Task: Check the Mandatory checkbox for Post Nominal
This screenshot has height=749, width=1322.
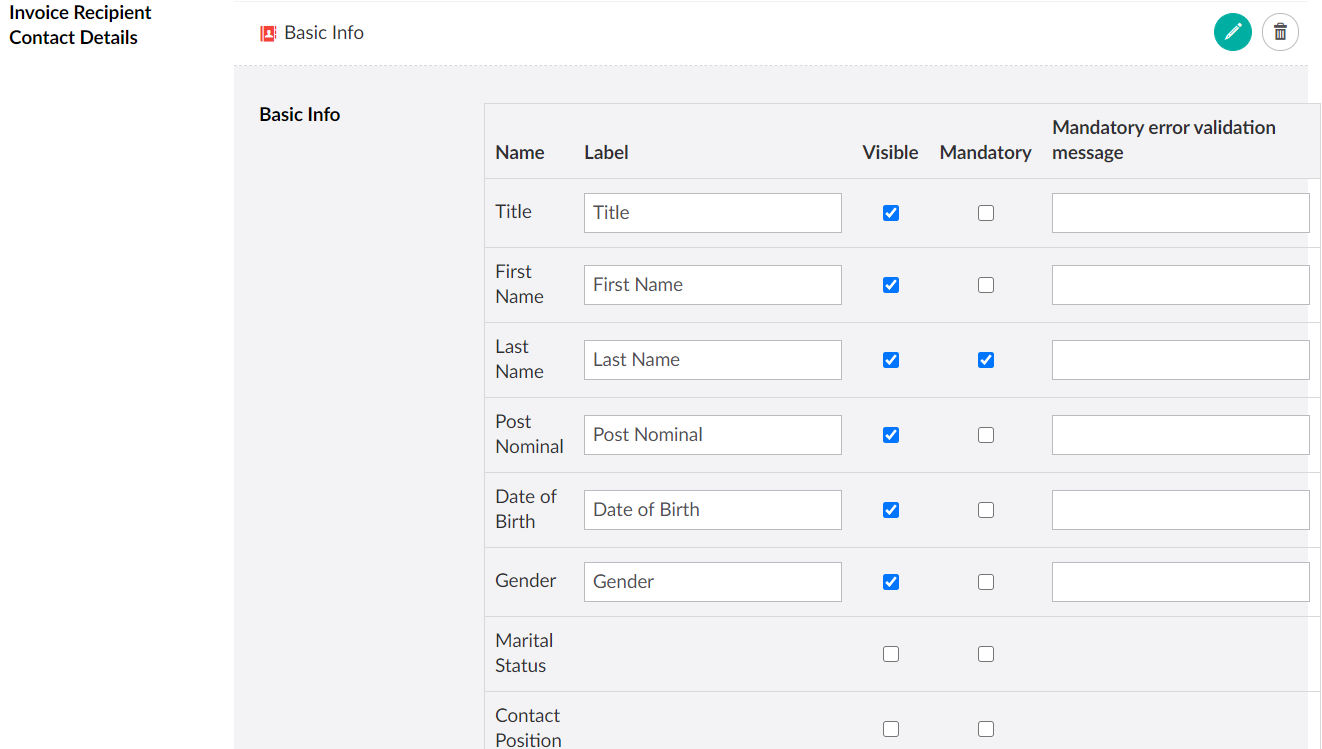Action: click(x=986, y=434)
